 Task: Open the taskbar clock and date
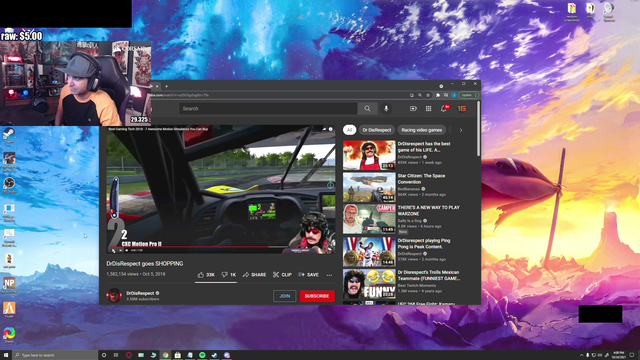[x=619, y=355]
